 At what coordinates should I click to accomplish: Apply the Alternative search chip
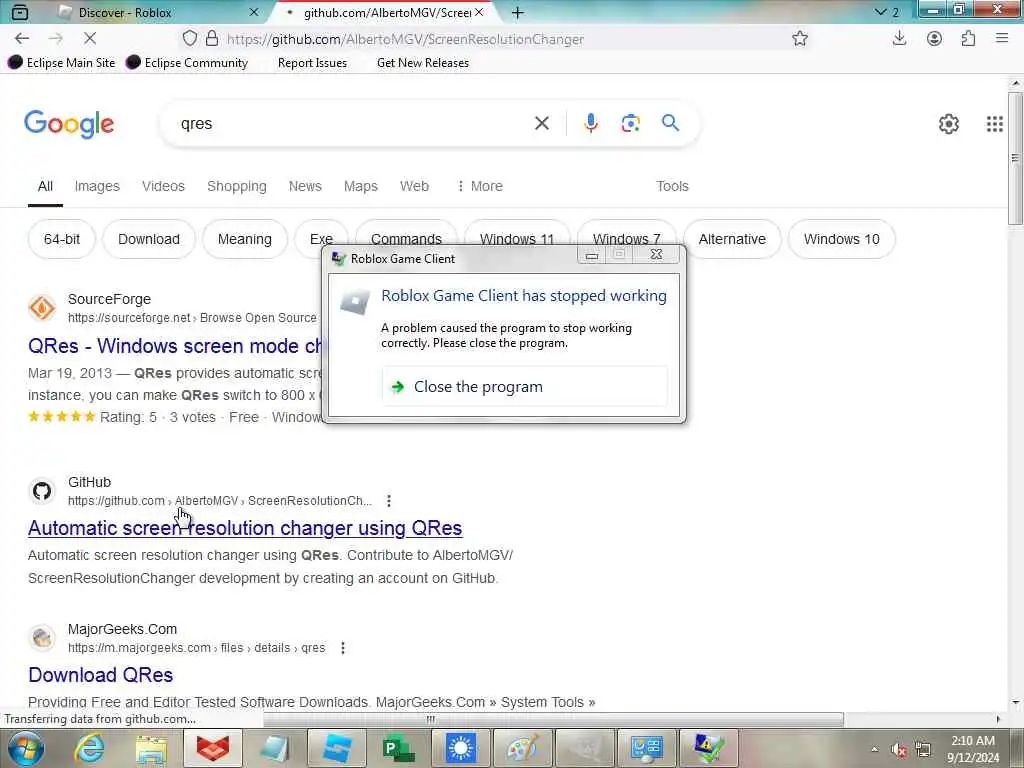732,239
